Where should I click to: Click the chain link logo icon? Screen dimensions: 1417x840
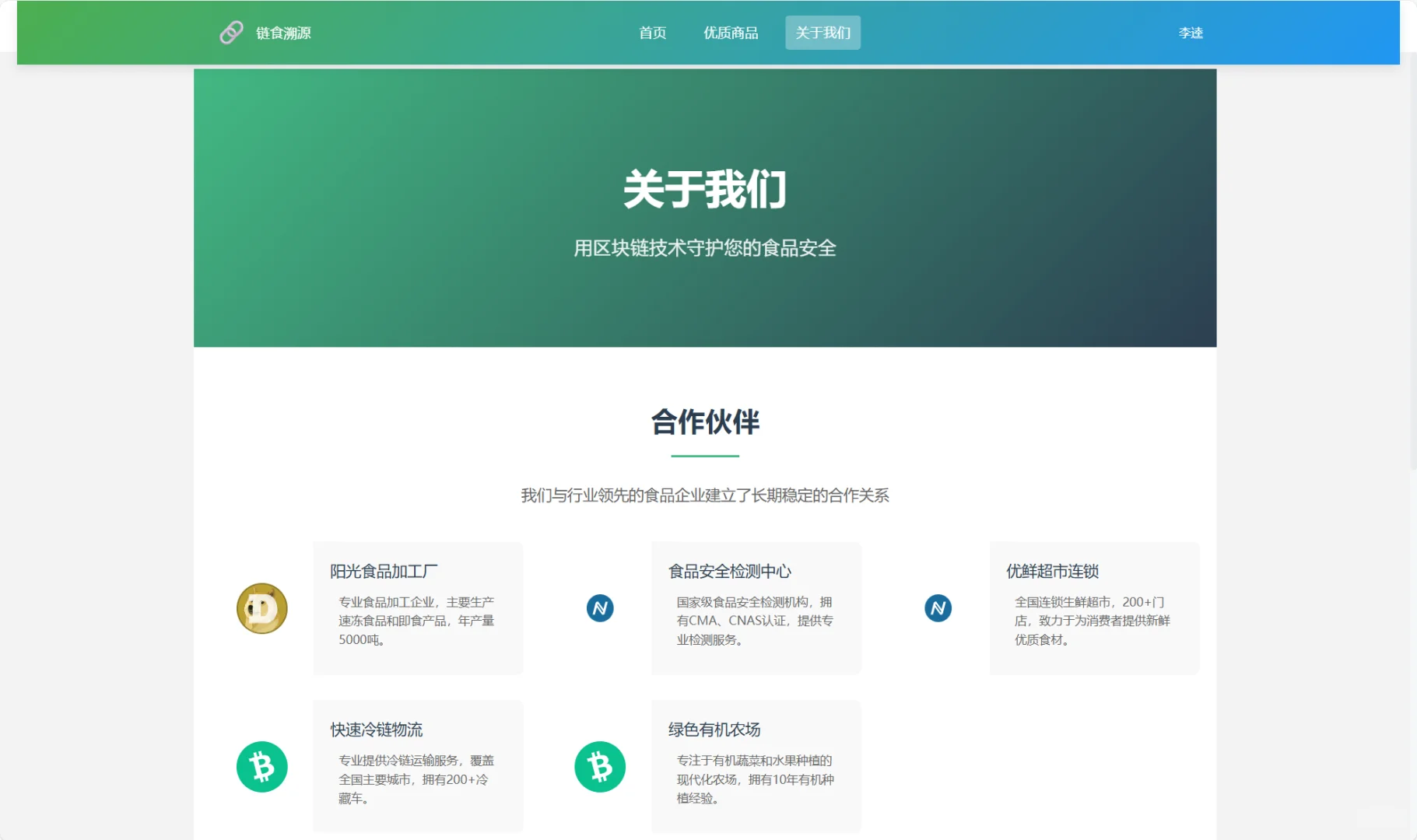[230, 32]
